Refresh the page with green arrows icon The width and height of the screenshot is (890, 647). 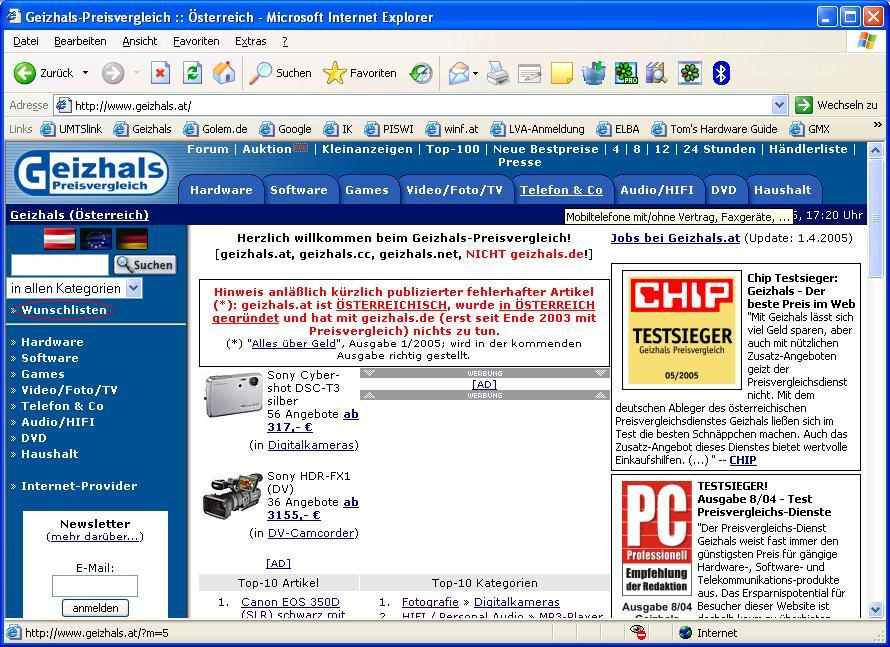tap(192, 73)
